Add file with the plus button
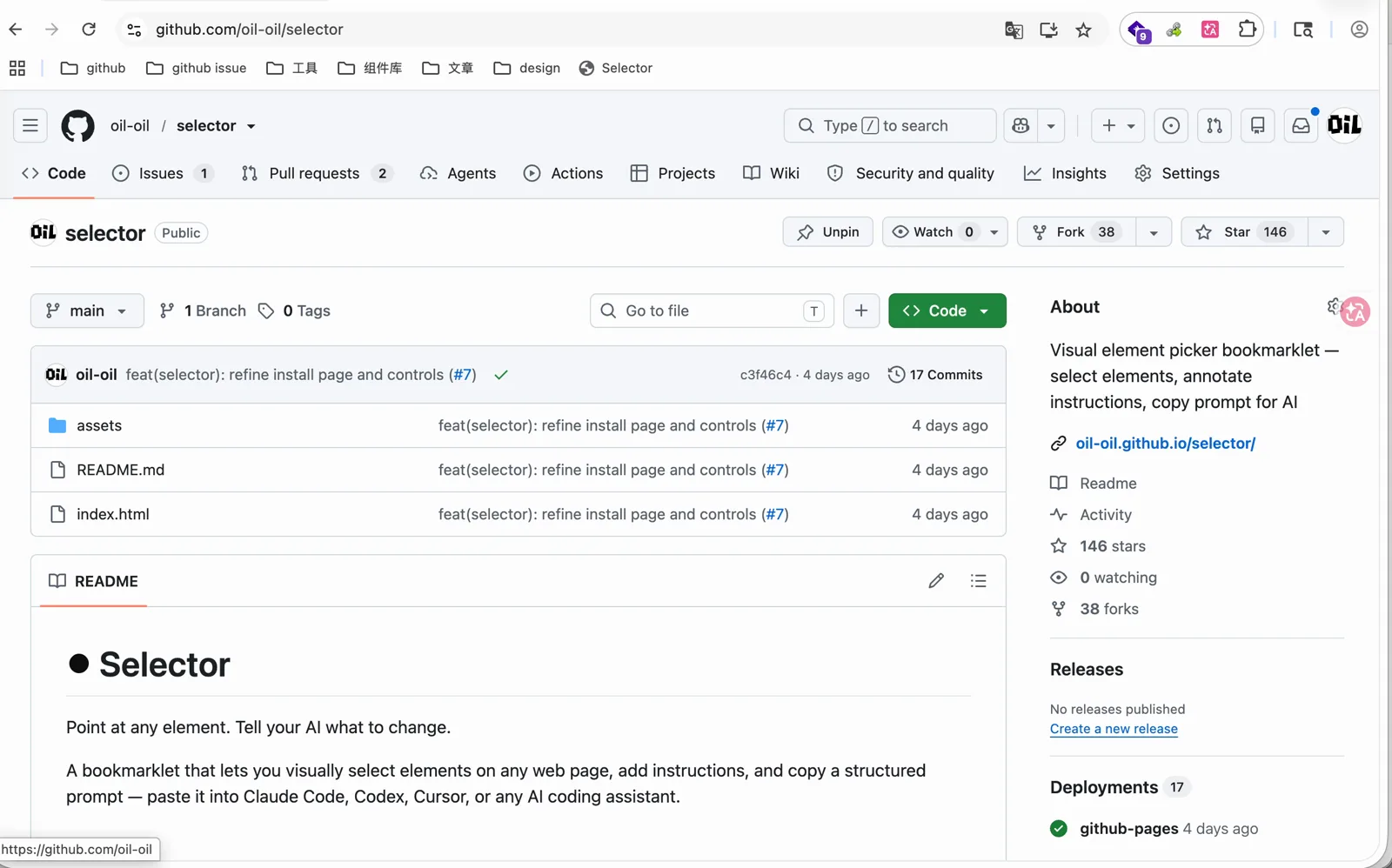The height and width of the screenshot is (868, 1392). pyautogui.click(x=861, y=310)
